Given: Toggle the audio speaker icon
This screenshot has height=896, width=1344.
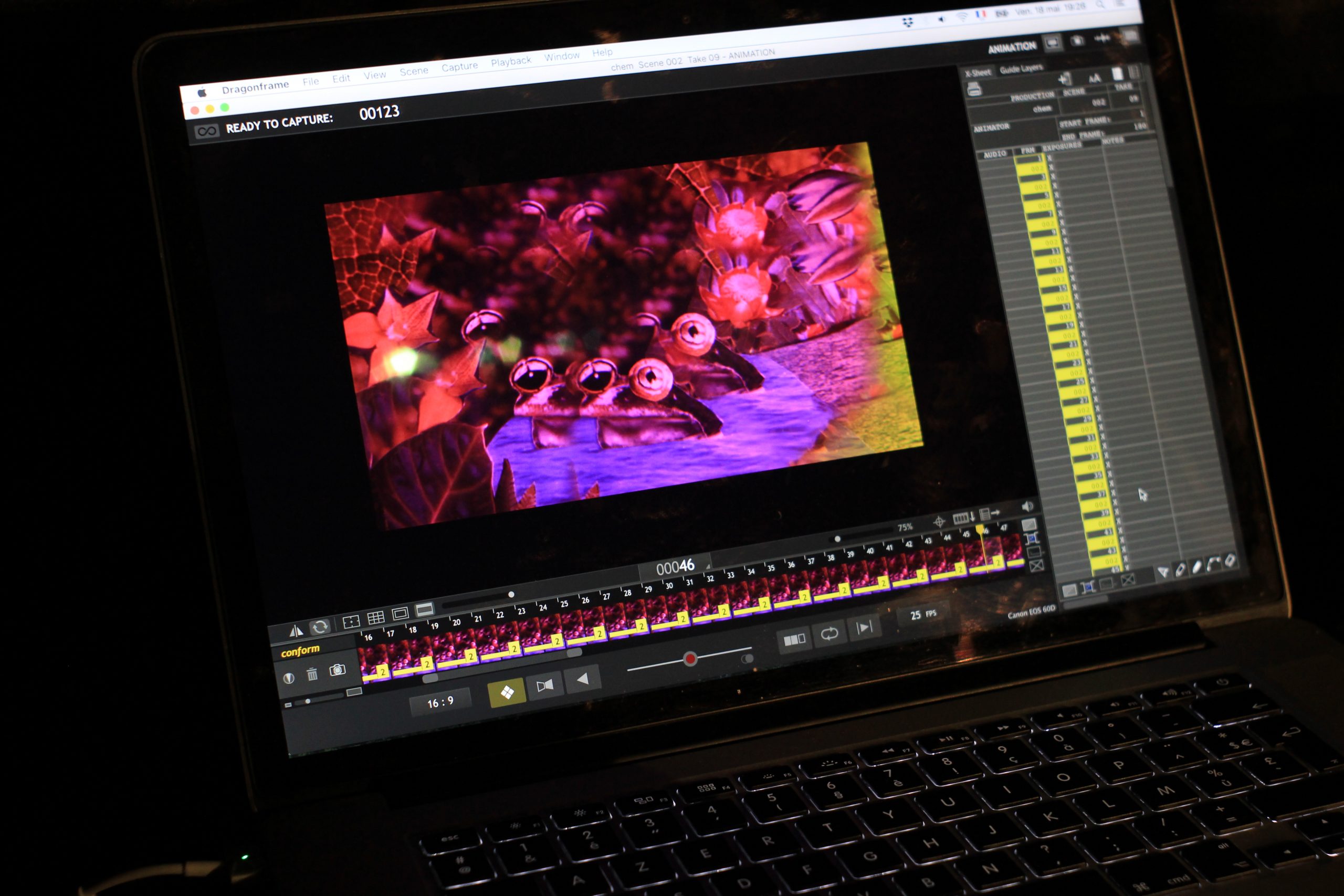Looking at the screenshot, I should 1027,507.
